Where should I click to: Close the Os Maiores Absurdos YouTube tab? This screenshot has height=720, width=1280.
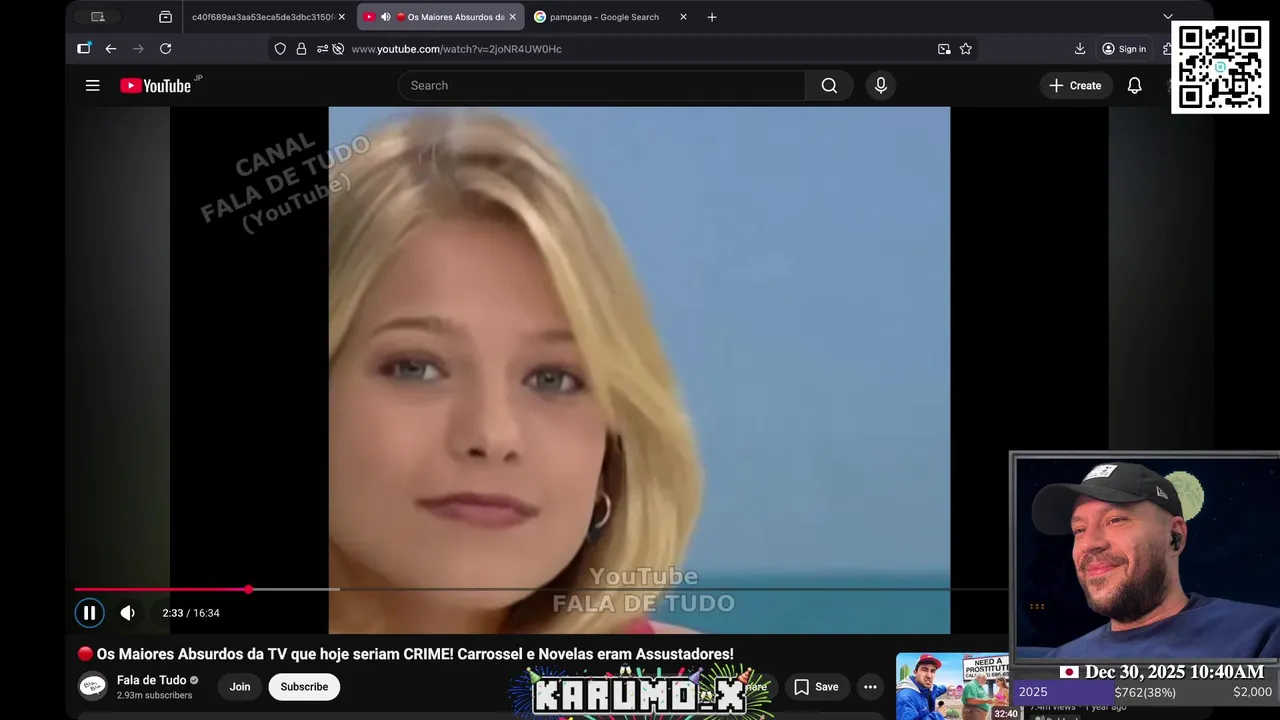[x=513, y=17]
